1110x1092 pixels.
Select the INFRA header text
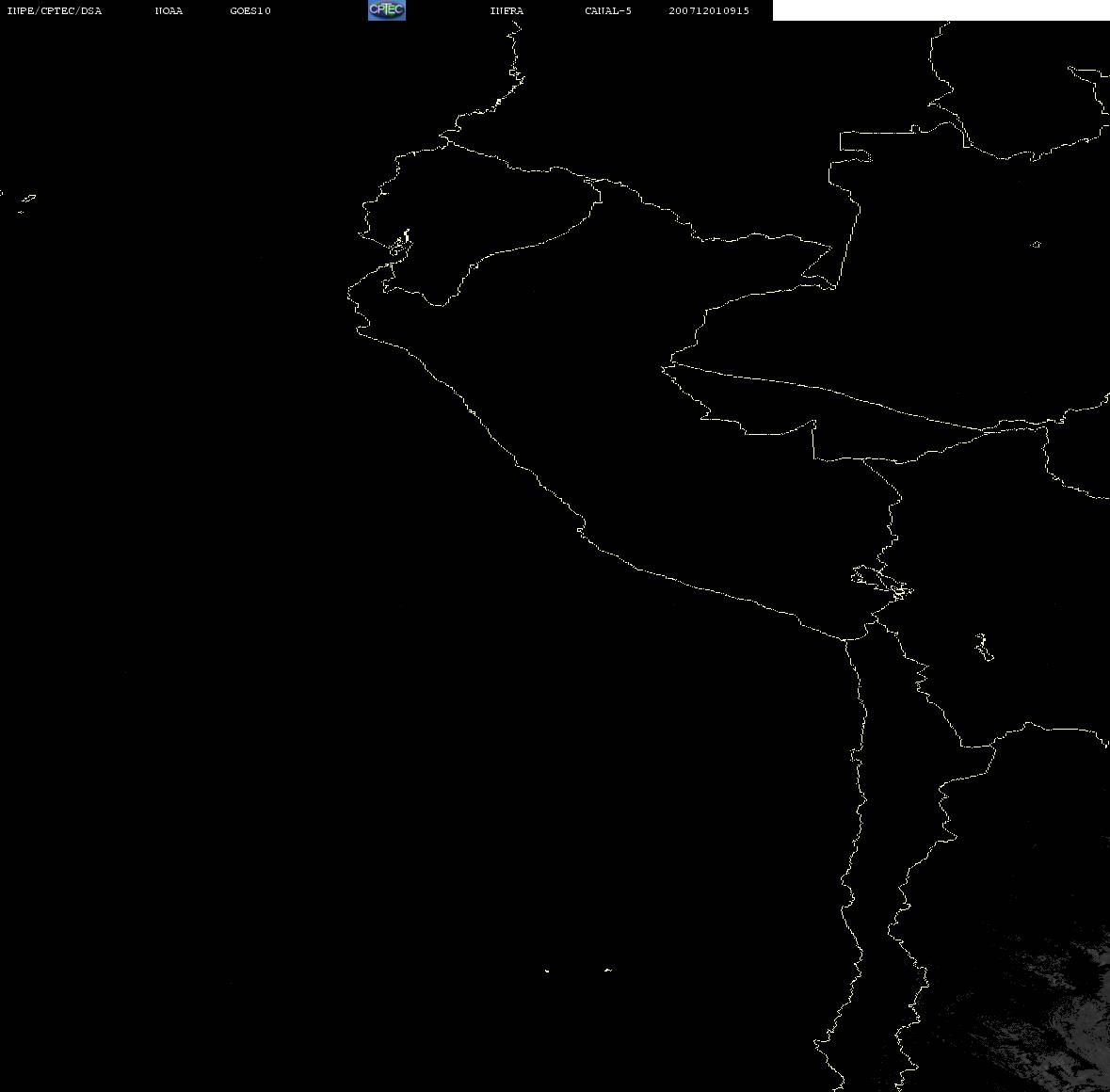point(507,11)
